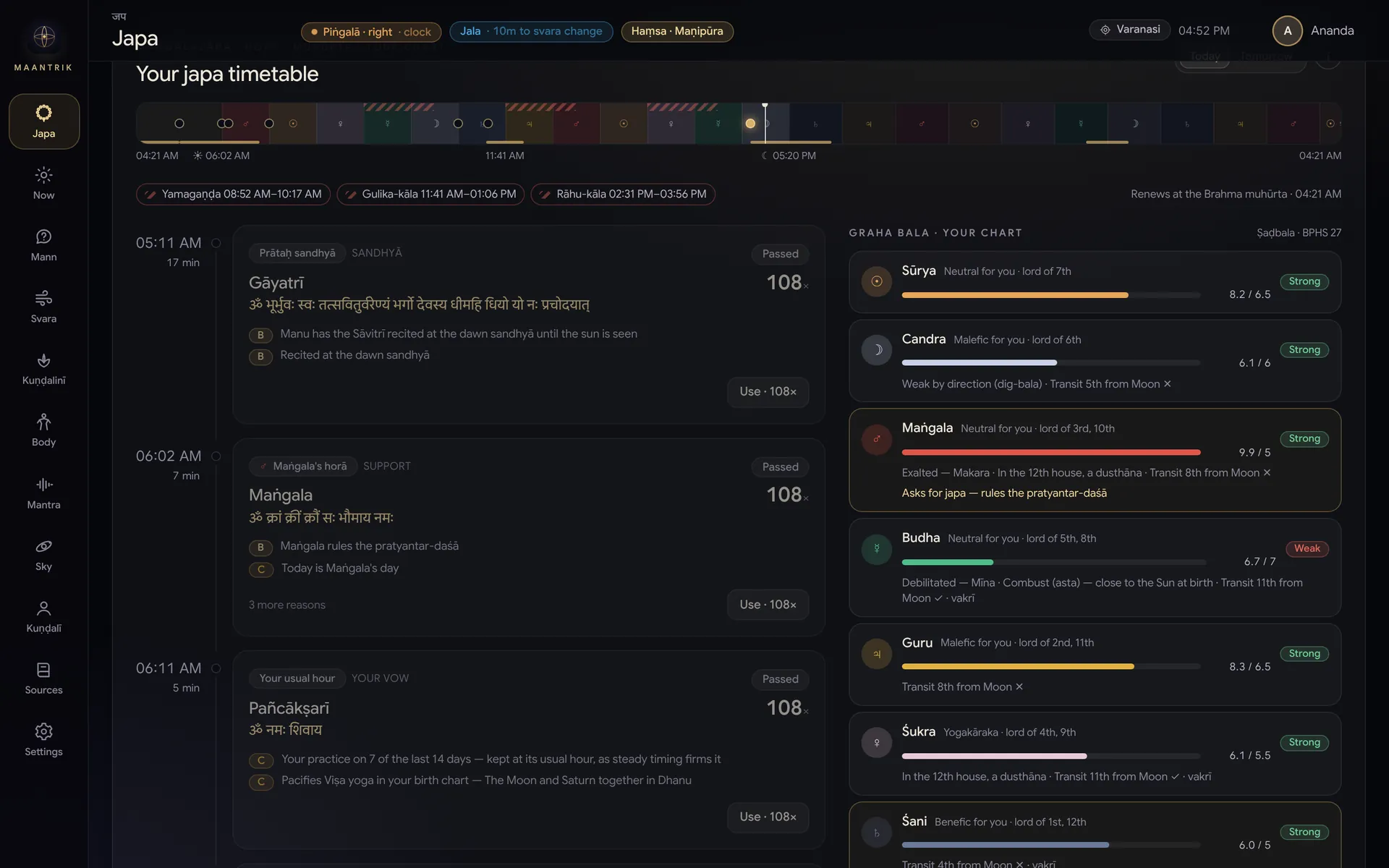The width and height of the screenshot is (1389, 868).
Task: Click the Maṅgala's horā tag
Action: (x=302, y=467)
